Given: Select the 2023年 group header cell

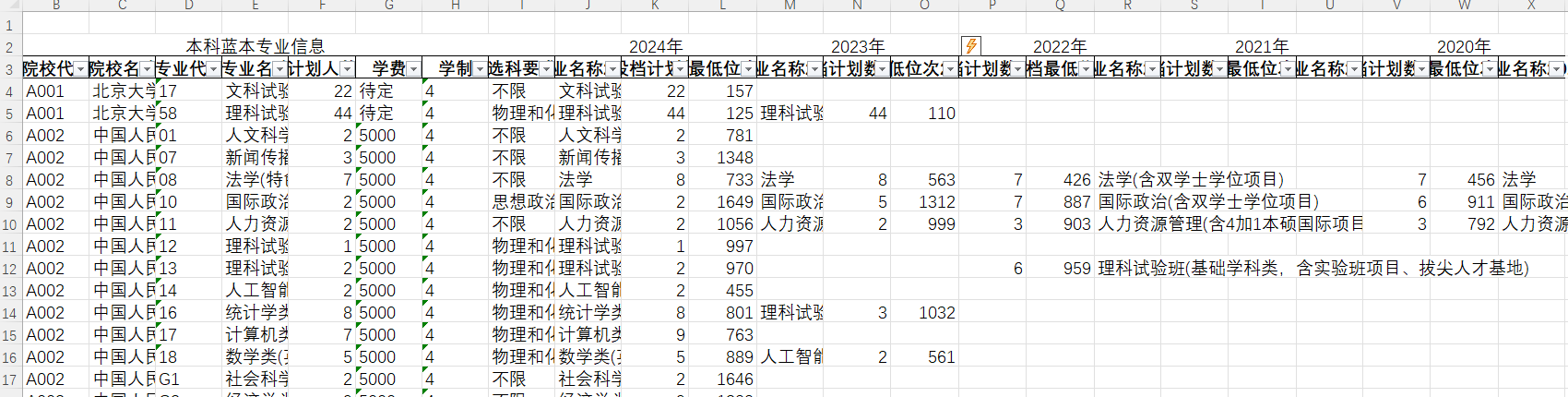Looking at the screenshot, I should point(858,46).
